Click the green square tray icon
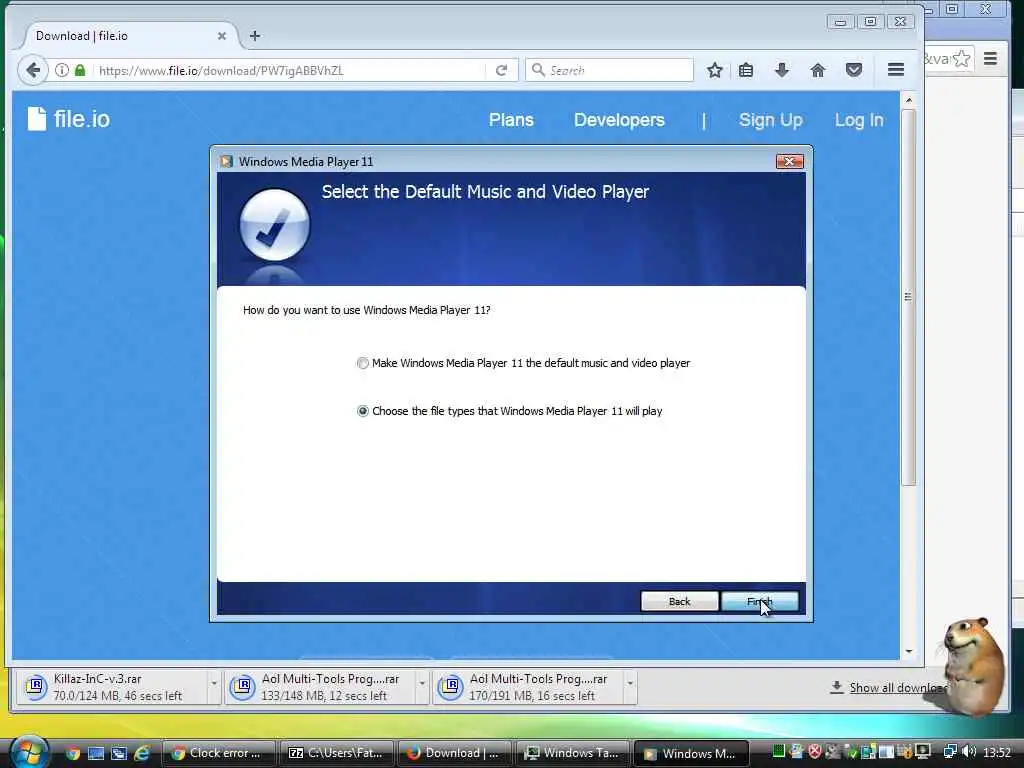 (x=778, y=752)
